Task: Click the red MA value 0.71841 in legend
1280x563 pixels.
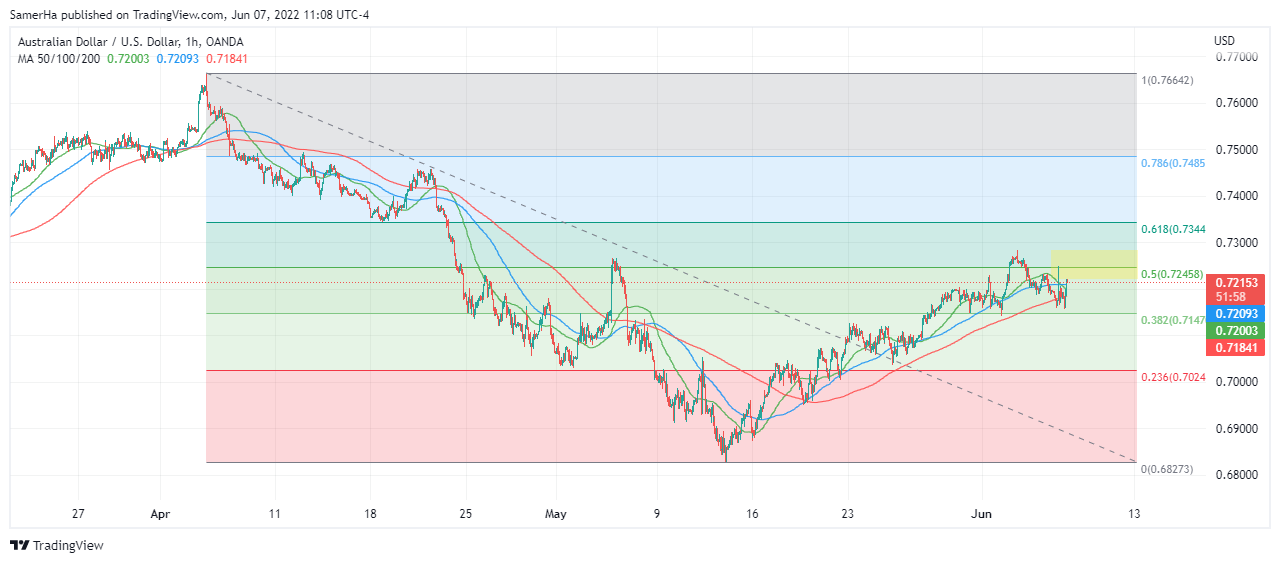Action: pos(225,59)
